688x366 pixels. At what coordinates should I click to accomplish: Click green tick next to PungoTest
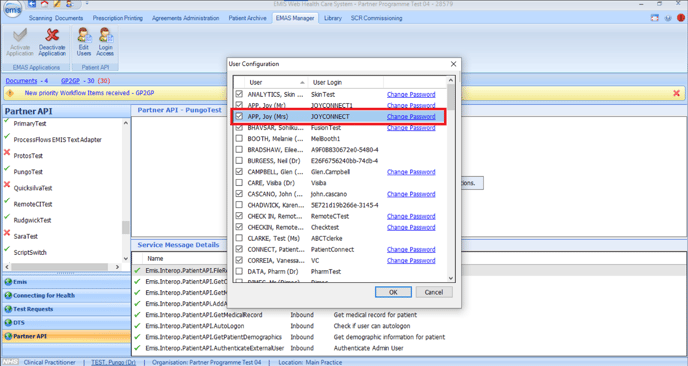coord(7,169)
